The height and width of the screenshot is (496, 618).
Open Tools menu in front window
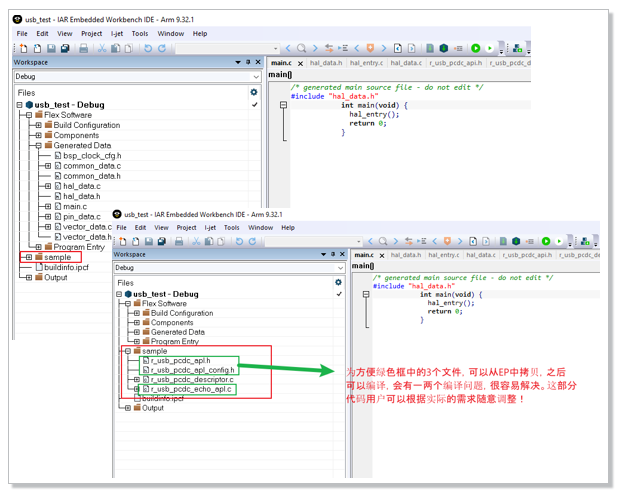point(232,227)
